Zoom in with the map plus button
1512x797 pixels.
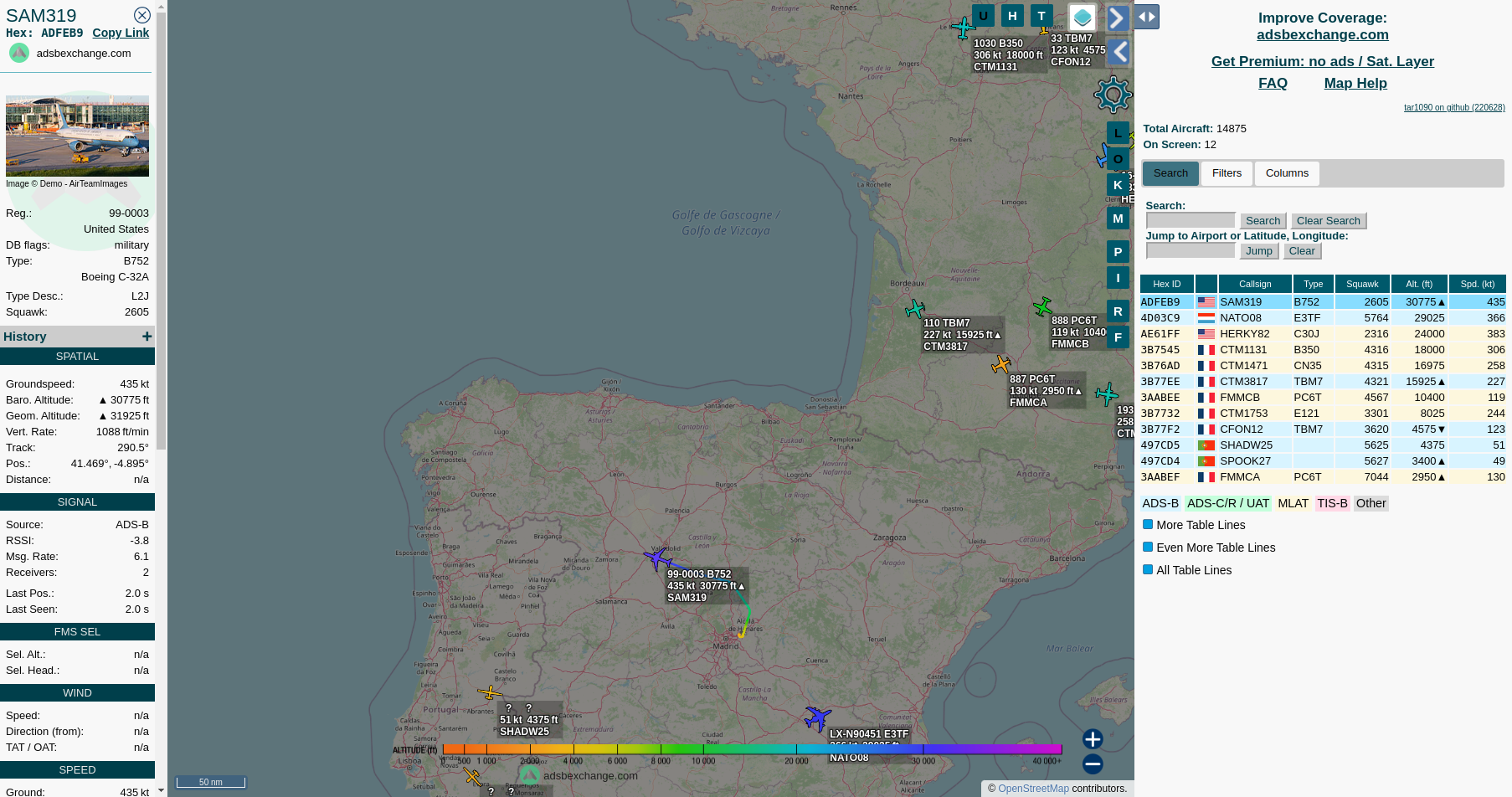click(1093, 739)
